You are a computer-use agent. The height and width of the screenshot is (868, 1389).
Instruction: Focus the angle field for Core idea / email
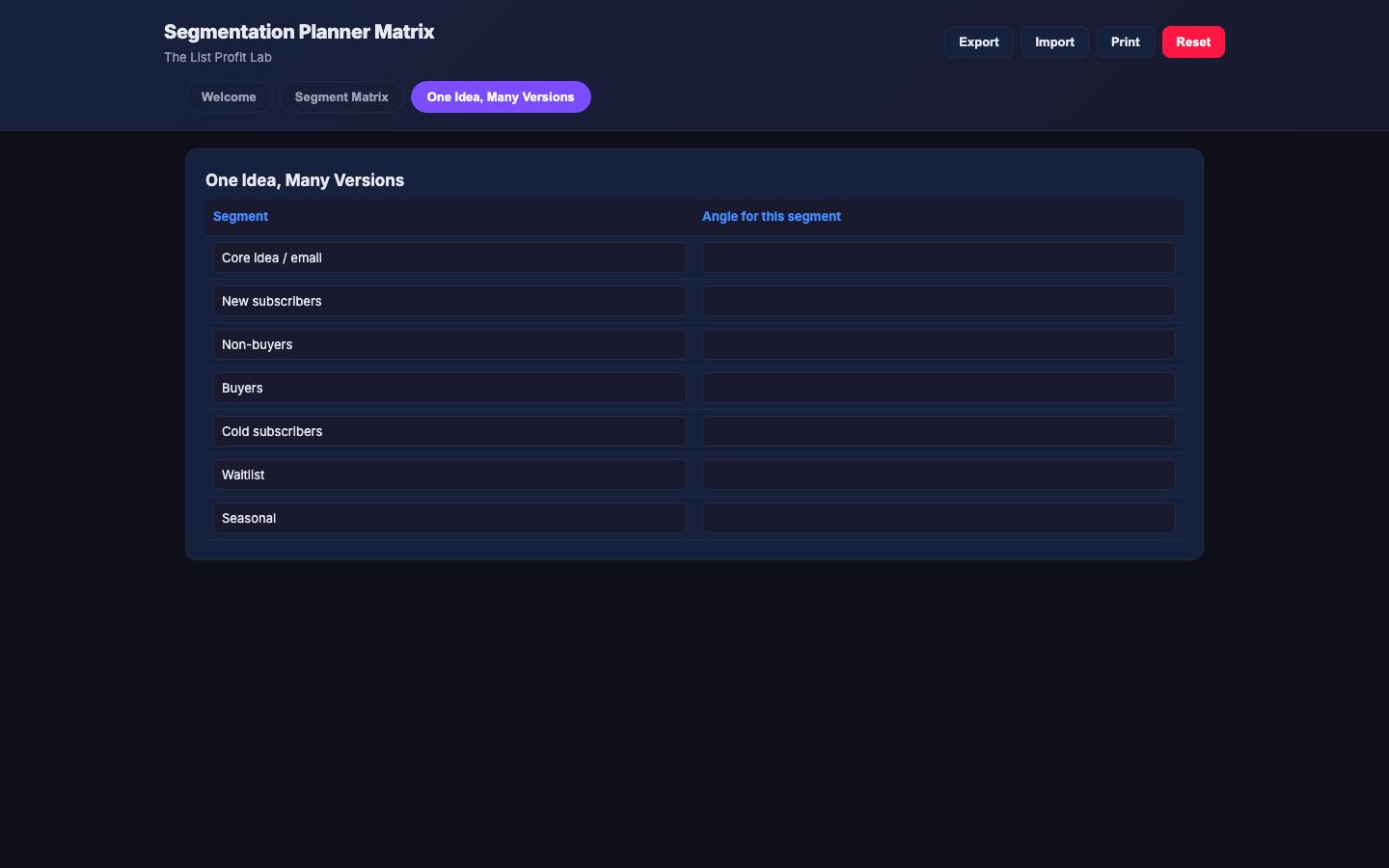[x=939, y=258]
